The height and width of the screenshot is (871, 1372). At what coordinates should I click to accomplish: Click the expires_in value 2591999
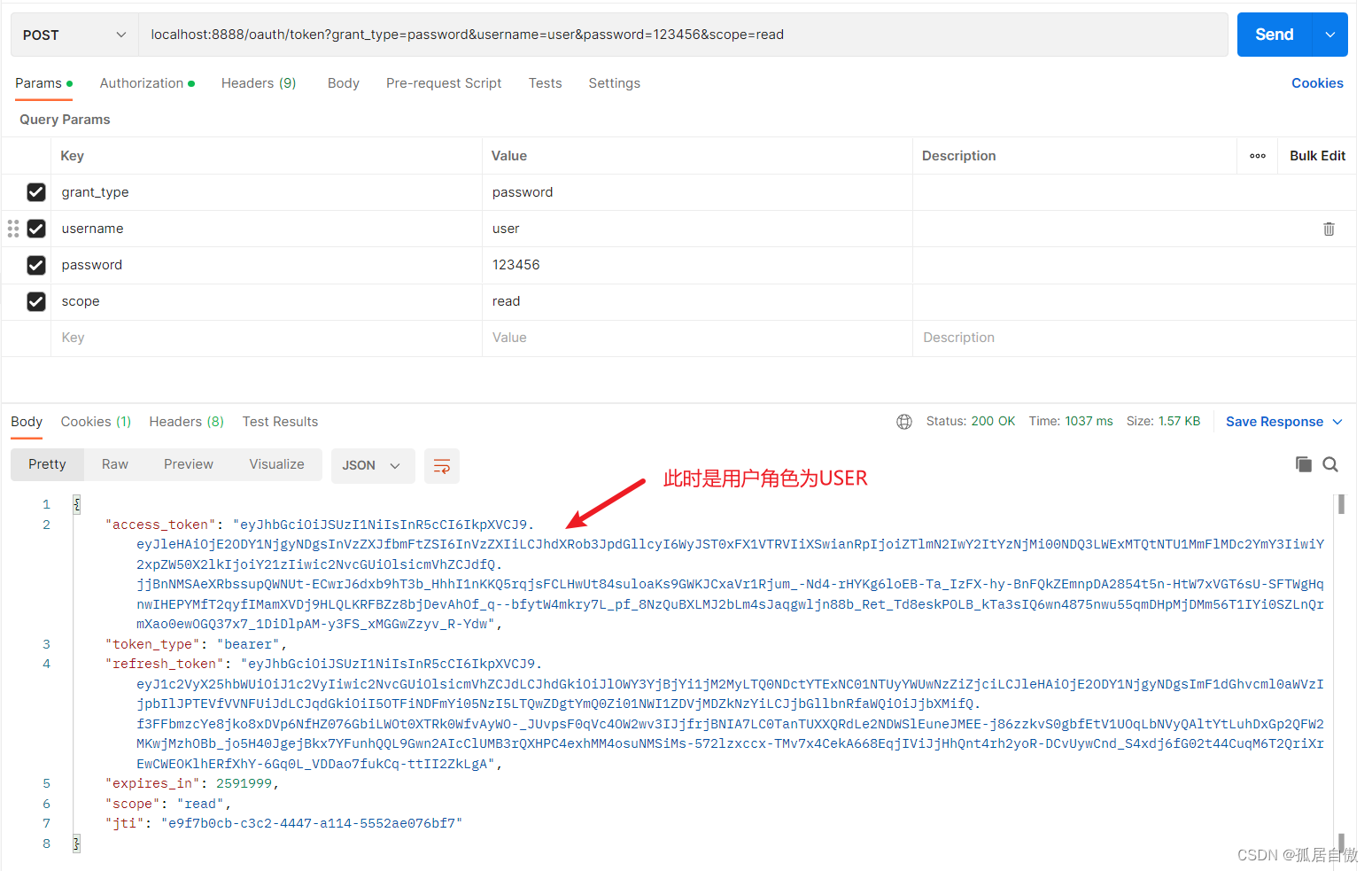pos(244,783)
